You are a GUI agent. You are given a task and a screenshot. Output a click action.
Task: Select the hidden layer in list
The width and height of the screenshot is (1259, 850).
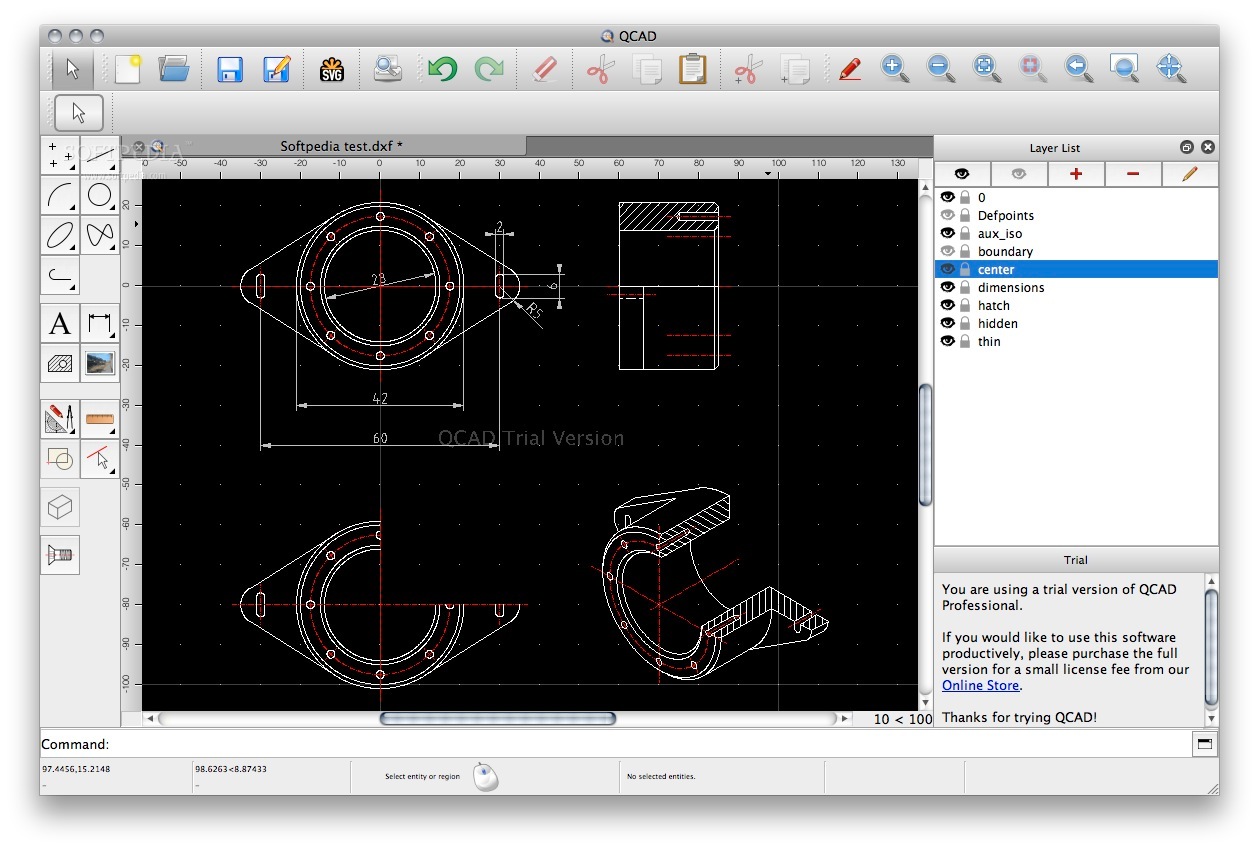(x=997, y=323)
